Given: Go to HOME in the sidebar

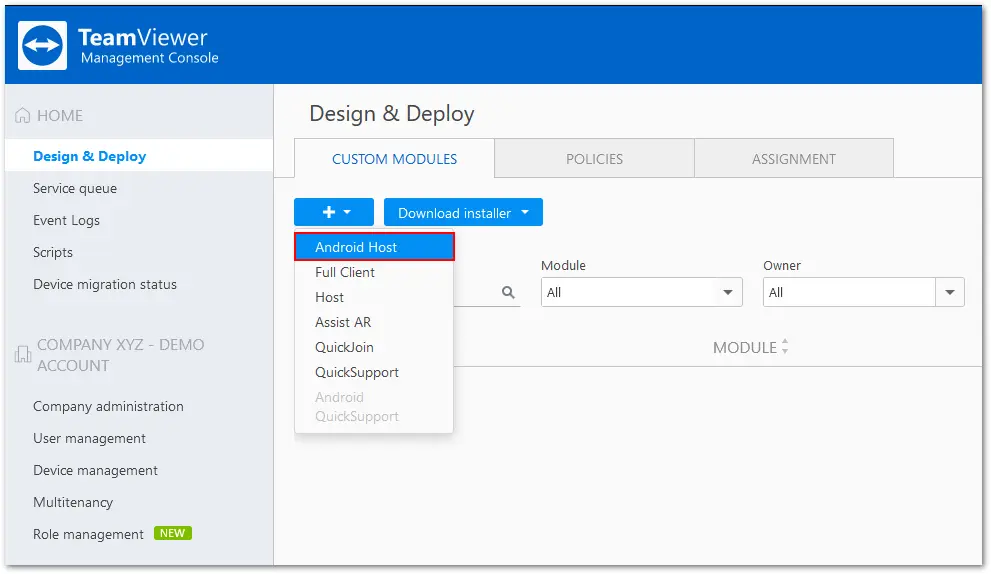Looking at the screenshot, I should 60,116.
